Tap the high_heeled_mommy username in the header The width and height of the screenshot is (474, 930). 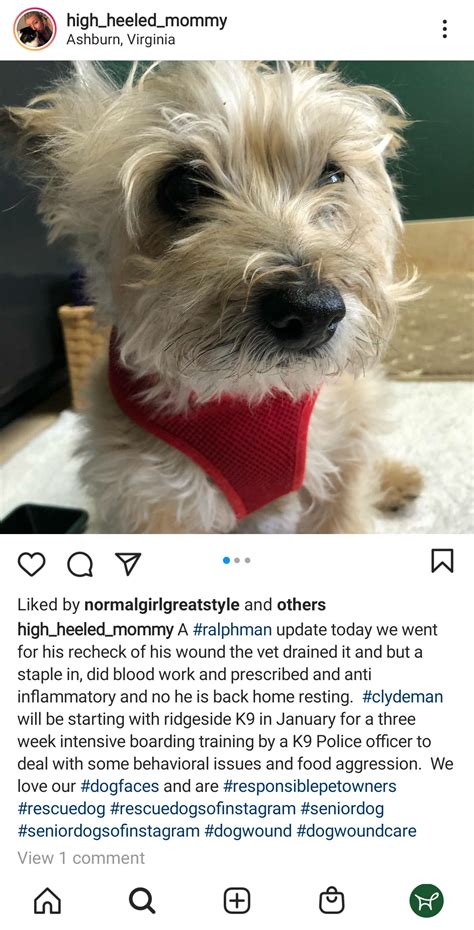[147, 21]
